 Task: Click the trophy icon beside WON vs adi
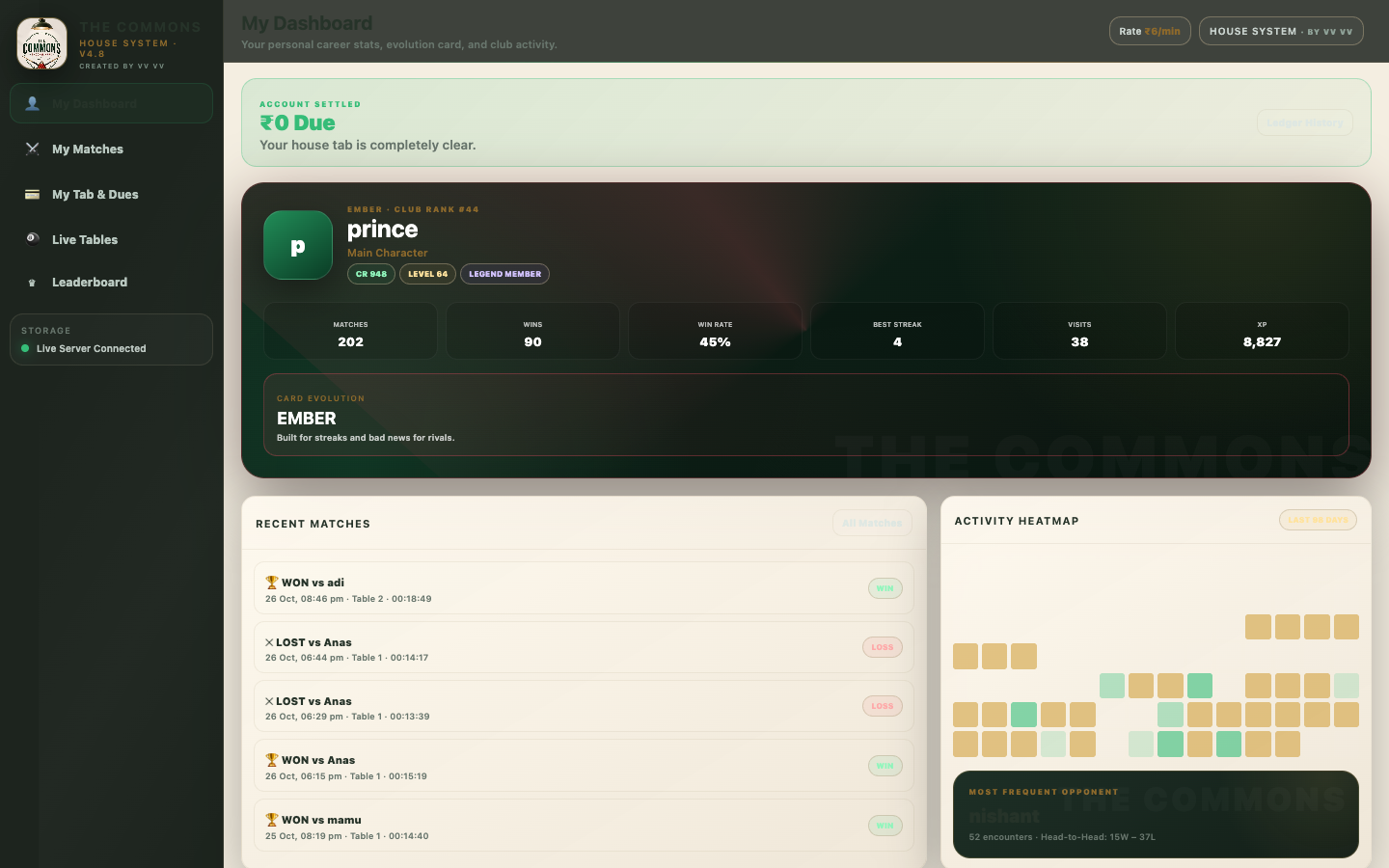pos(272,583)
